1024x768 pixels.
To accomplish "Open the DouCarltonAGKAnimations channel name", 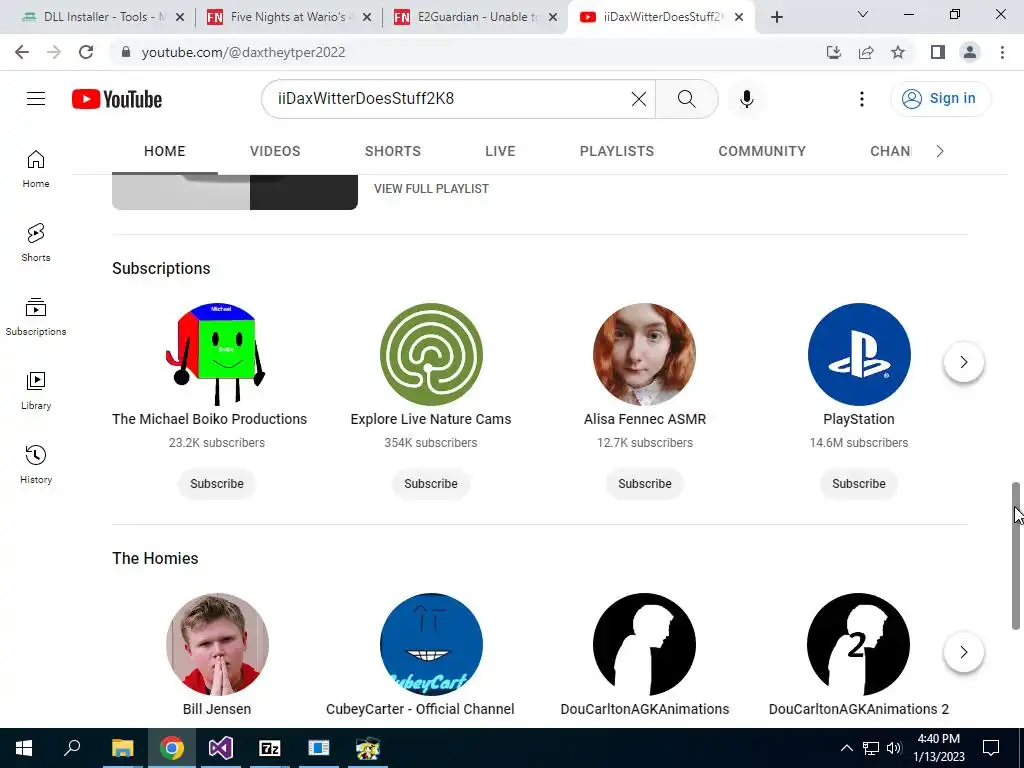I will (645, 709).
